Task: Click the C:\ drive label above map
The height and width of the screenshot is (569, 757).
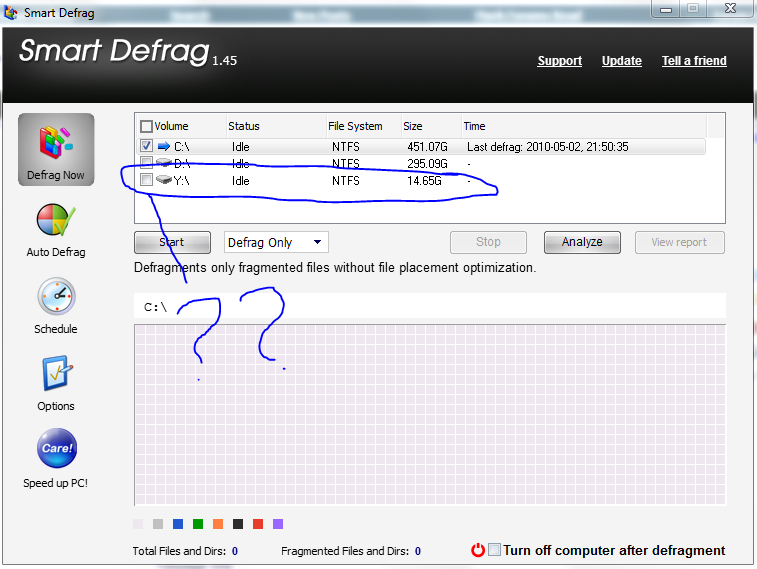Action: (x=155, y=307)
